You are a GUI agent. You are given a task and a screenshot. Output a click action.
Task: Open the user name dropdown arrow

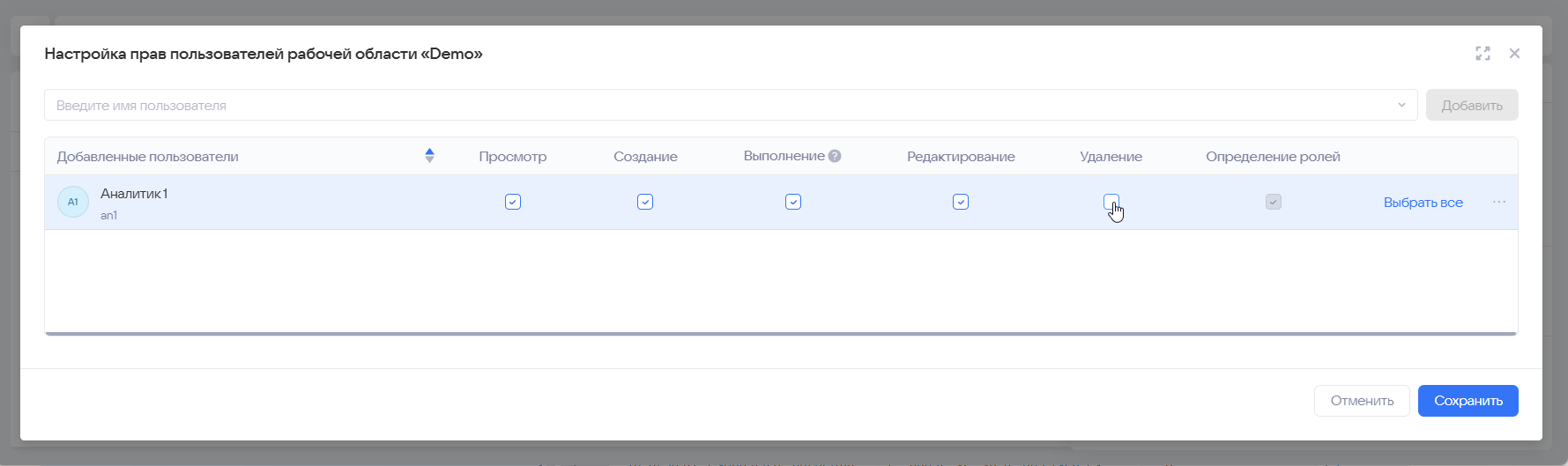(1401, 105)
